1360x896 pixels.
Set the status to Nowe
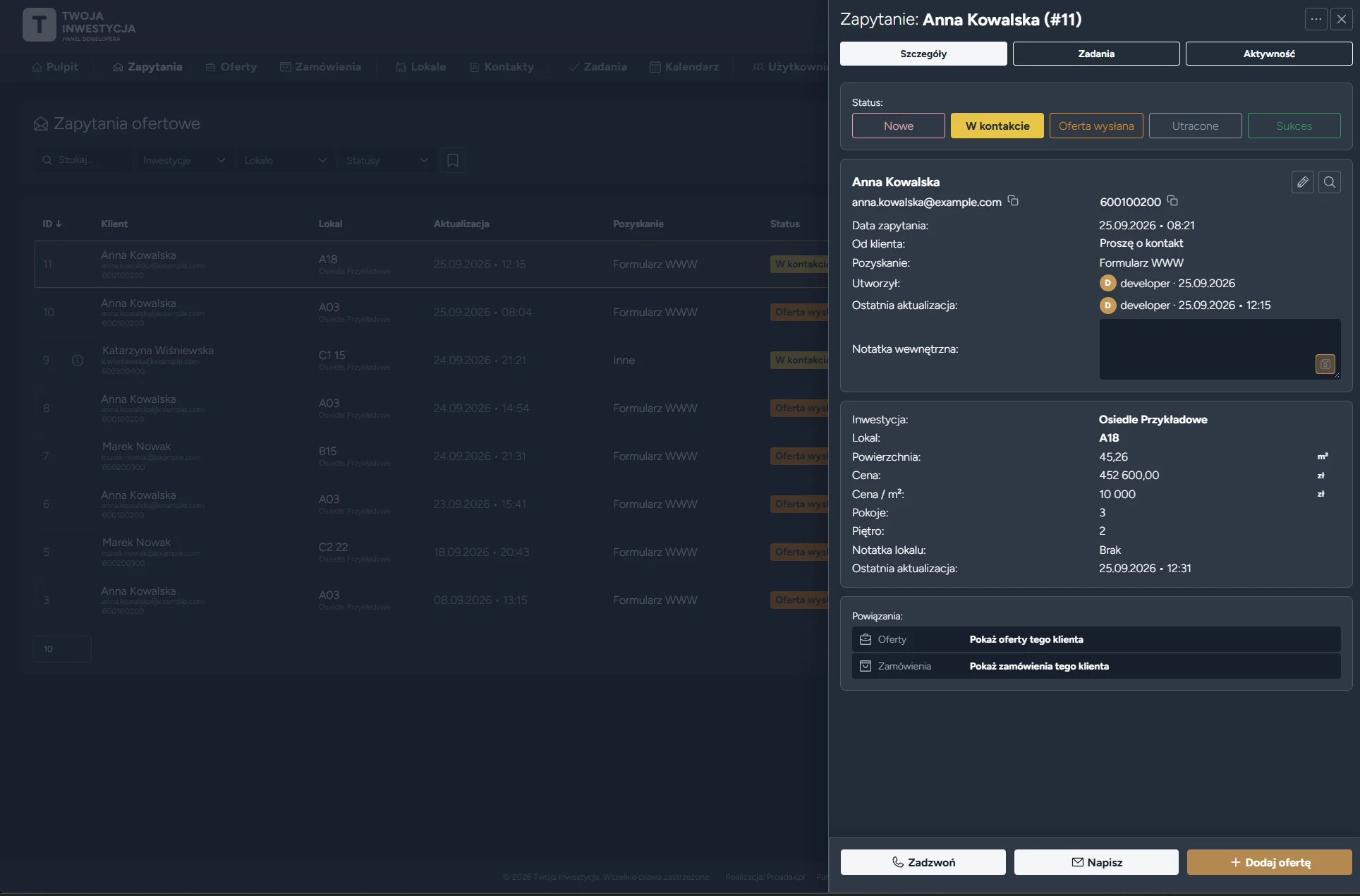click(899, 126)
